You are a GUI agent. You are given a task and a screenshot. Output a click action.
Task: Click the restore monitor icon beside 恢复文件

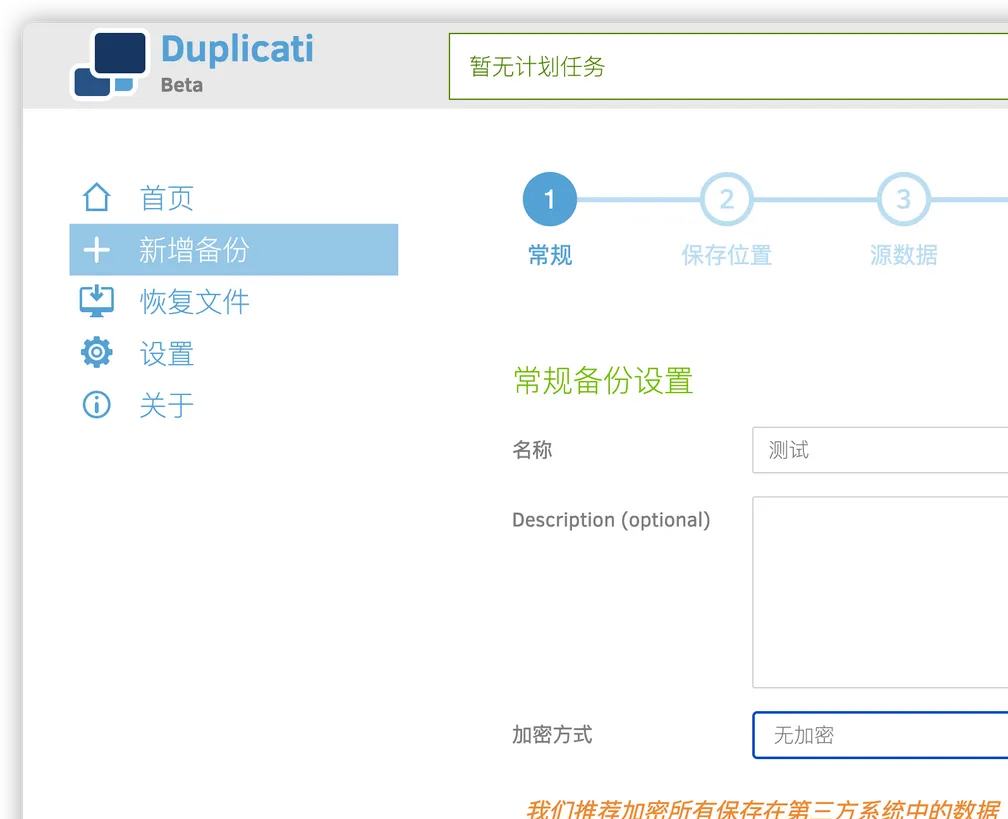pyautogui.click(x=96, y=301)
